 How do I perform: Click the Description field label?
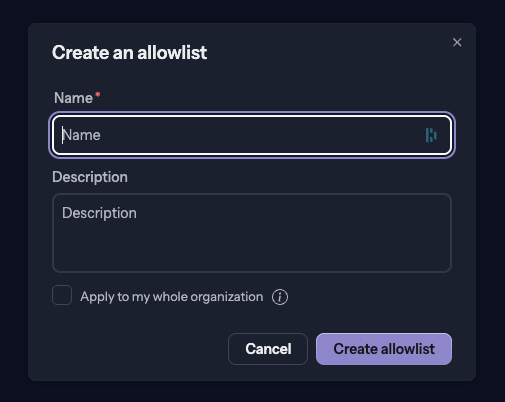90,177
